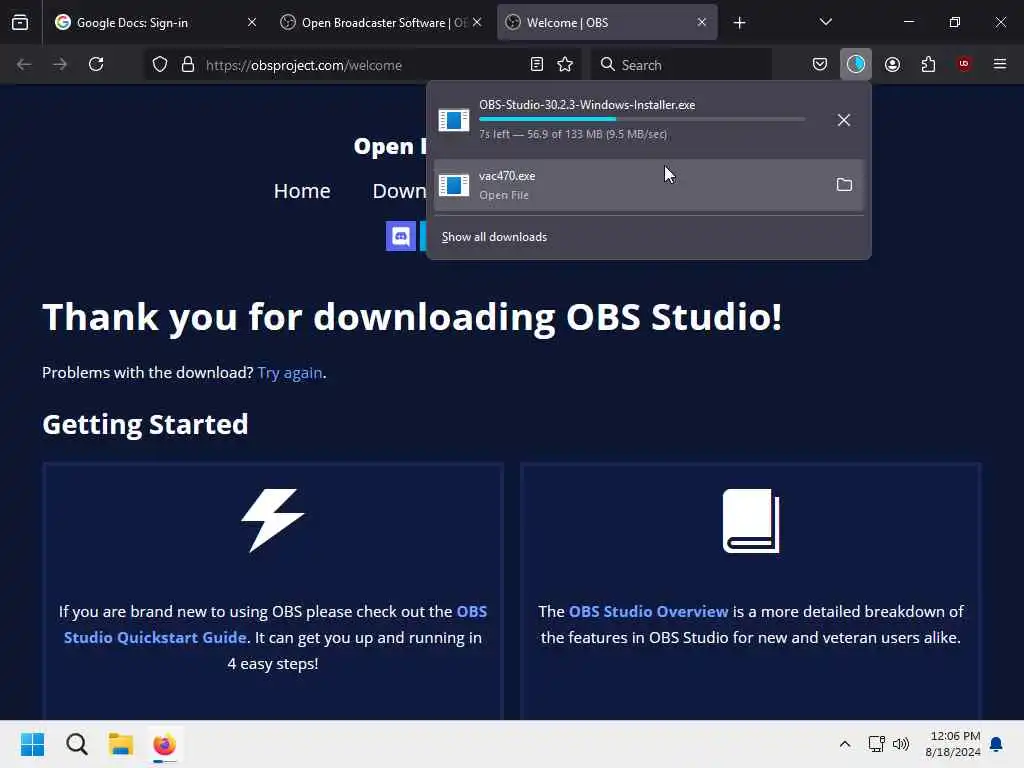The height and width of the screenshot is (768, 1024).
Task: Switch to the Open Broadcaster Software tab
Action: click(x=381, y=22)
